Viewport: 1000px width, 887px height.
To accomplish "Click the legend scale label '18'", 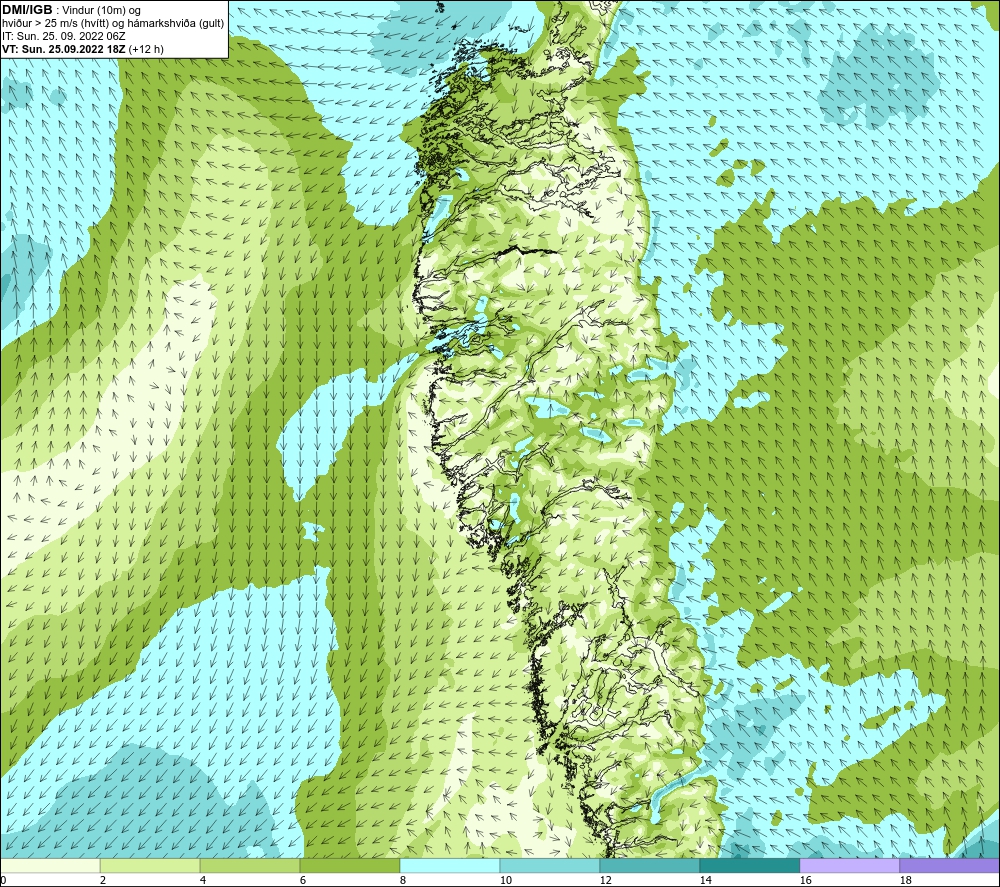I will (905, 881).
